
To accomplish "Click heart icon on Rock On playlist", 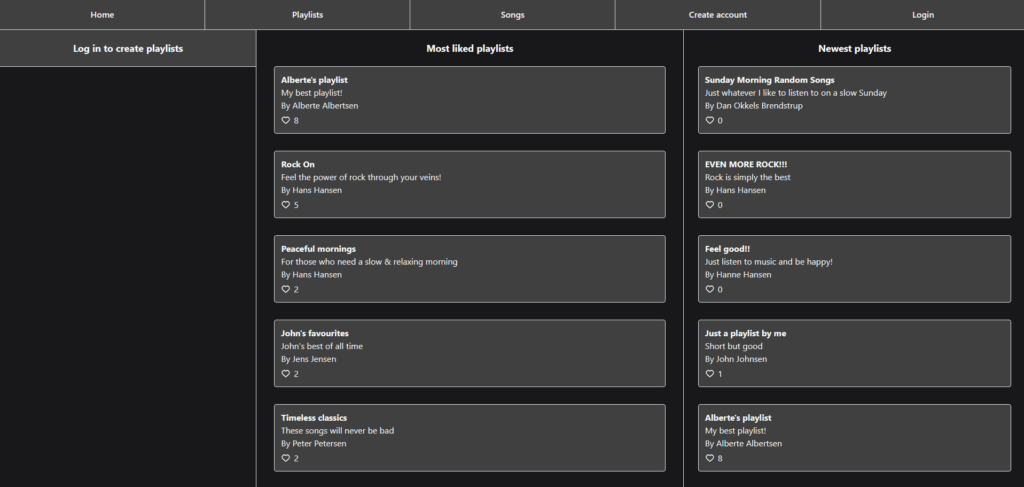I will pos(285,205).
